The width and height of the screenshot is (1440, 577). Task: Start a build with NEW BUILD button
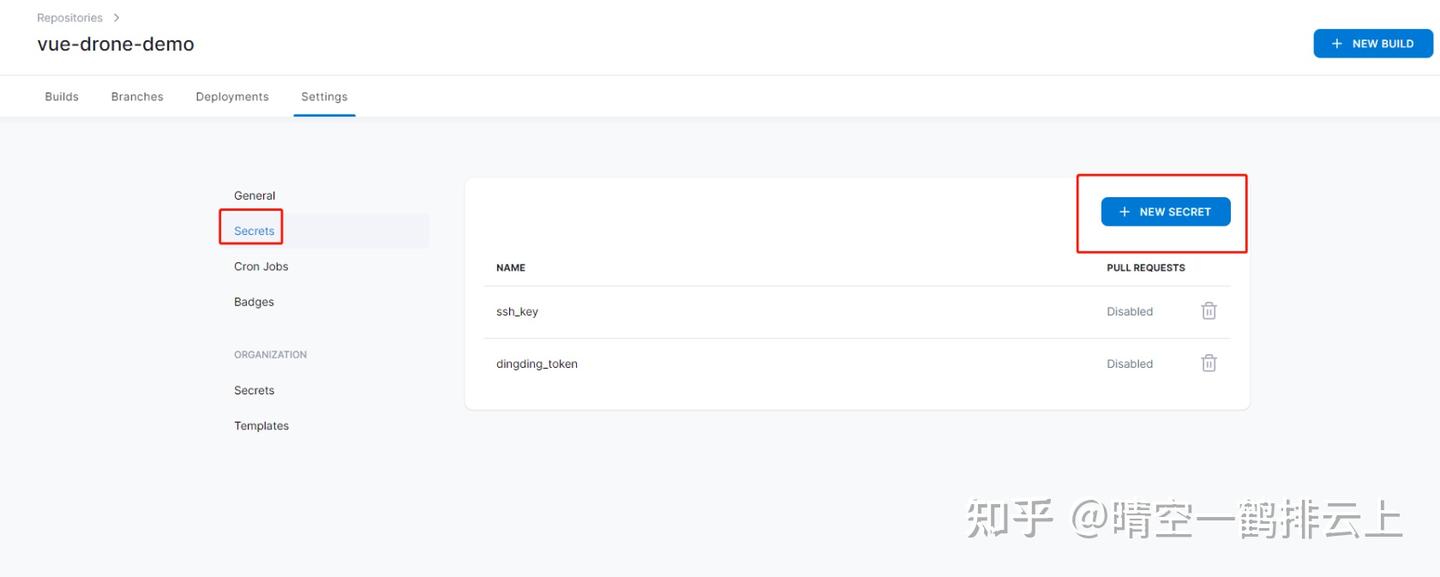pos(1373,43)
